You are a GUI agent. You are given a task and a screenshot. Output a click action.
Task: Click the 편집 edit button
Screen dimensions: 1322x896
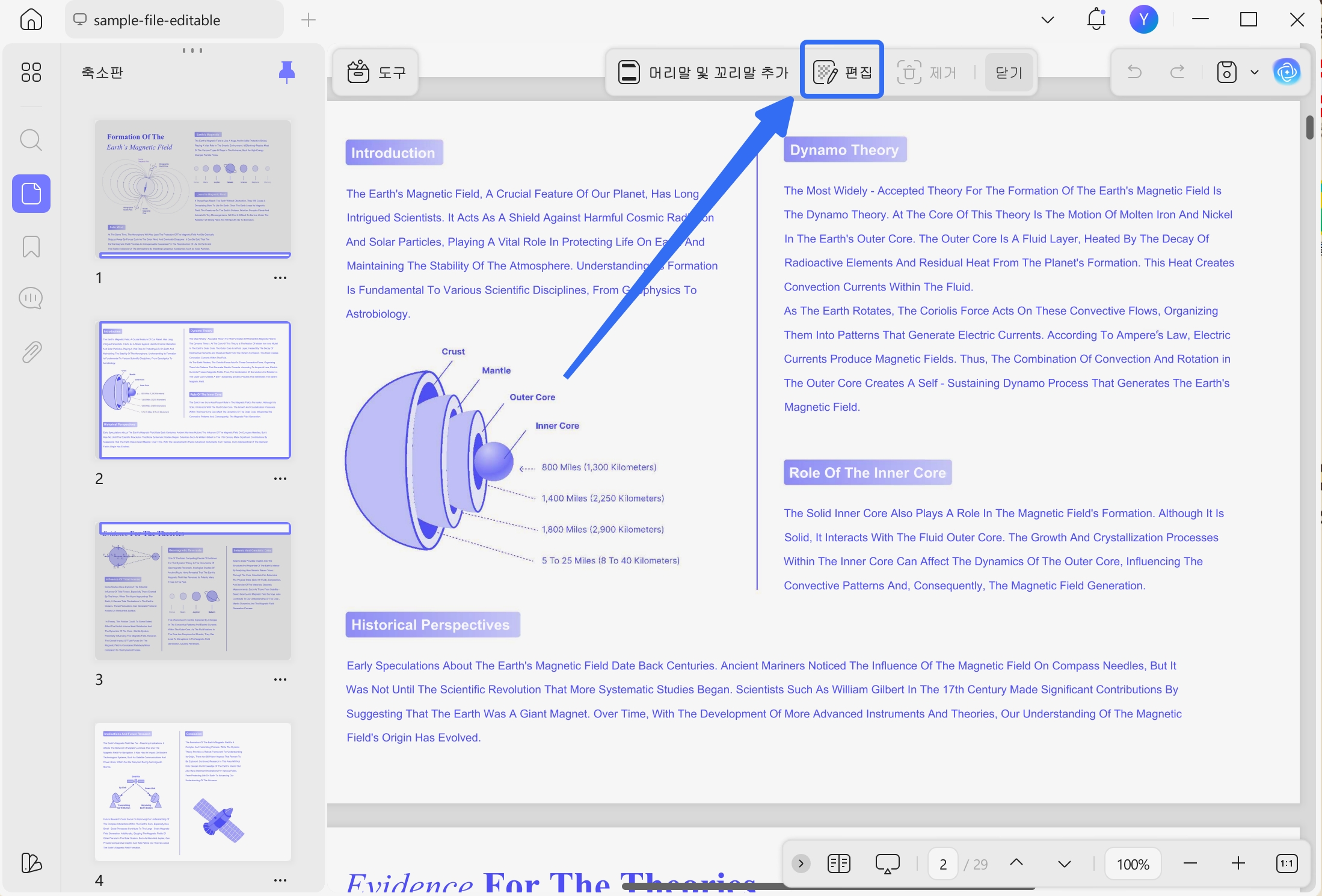[842, 72]
